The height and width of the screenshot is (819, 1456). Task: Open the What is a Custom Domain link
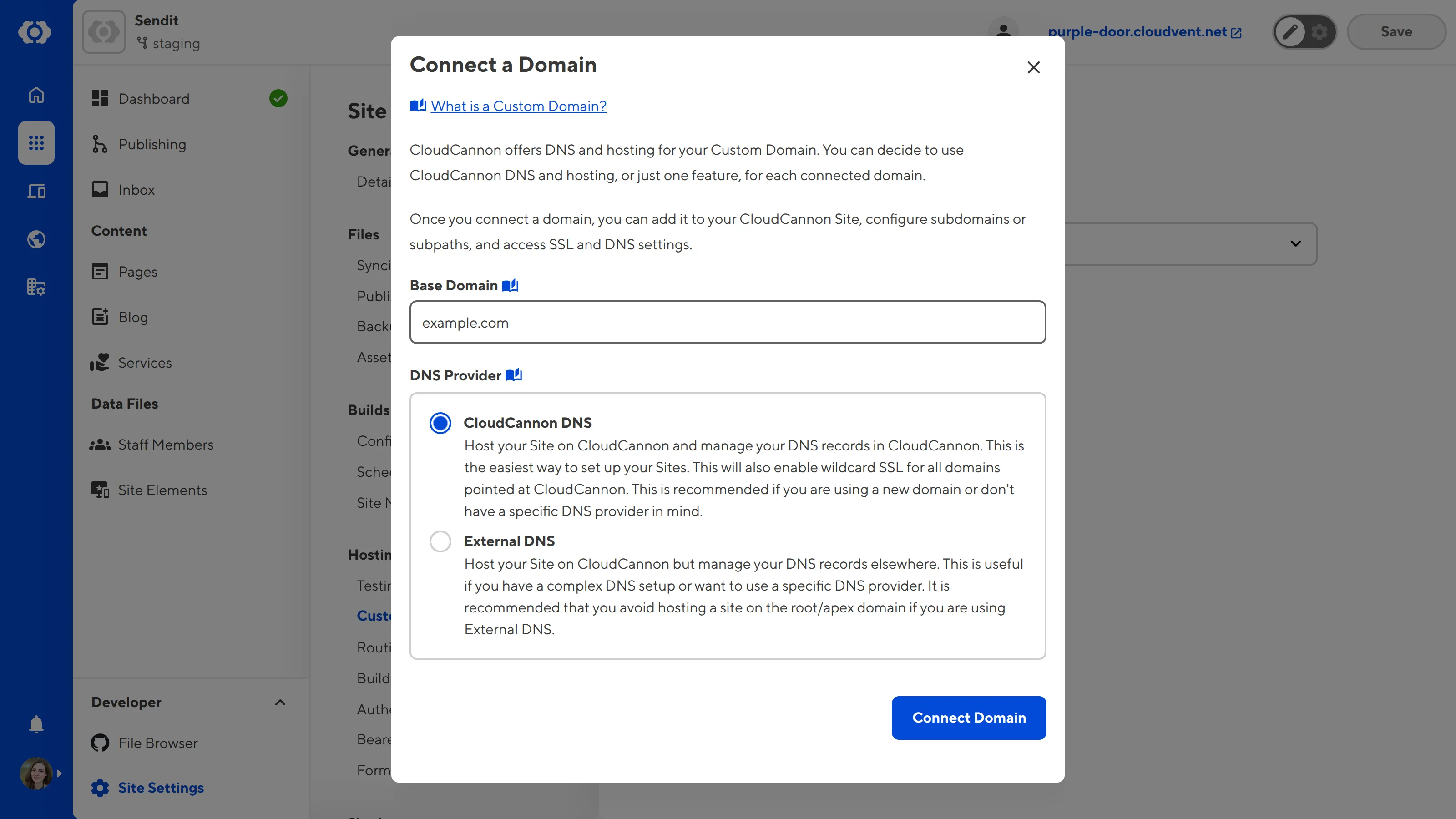coord(518,106)
